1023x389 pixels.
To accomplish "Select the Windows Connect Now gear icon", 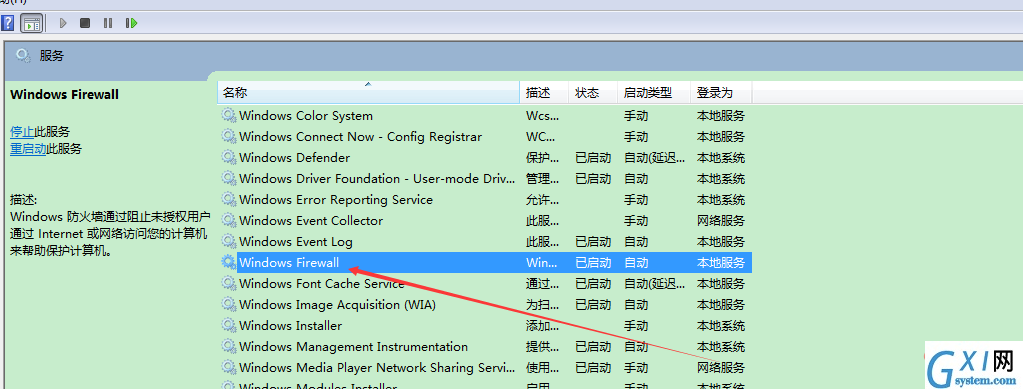I will [x=228, y=136].
